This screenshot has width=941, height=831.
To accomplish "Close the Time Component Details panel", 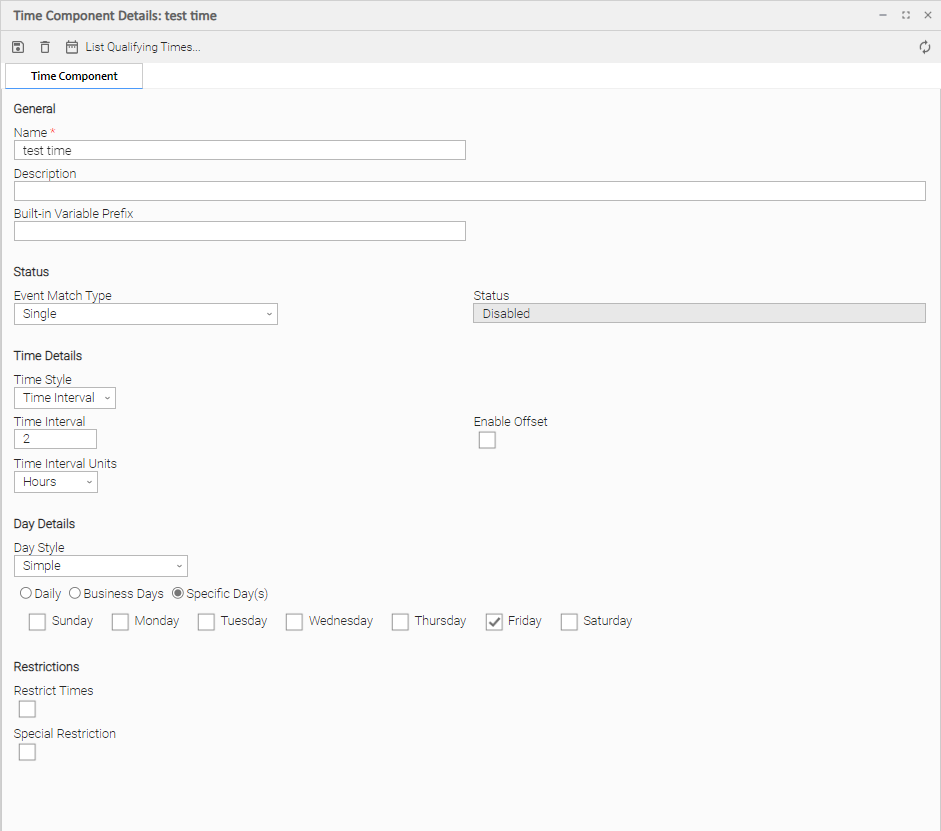I will pyautogui.click(x=927, y=16).
